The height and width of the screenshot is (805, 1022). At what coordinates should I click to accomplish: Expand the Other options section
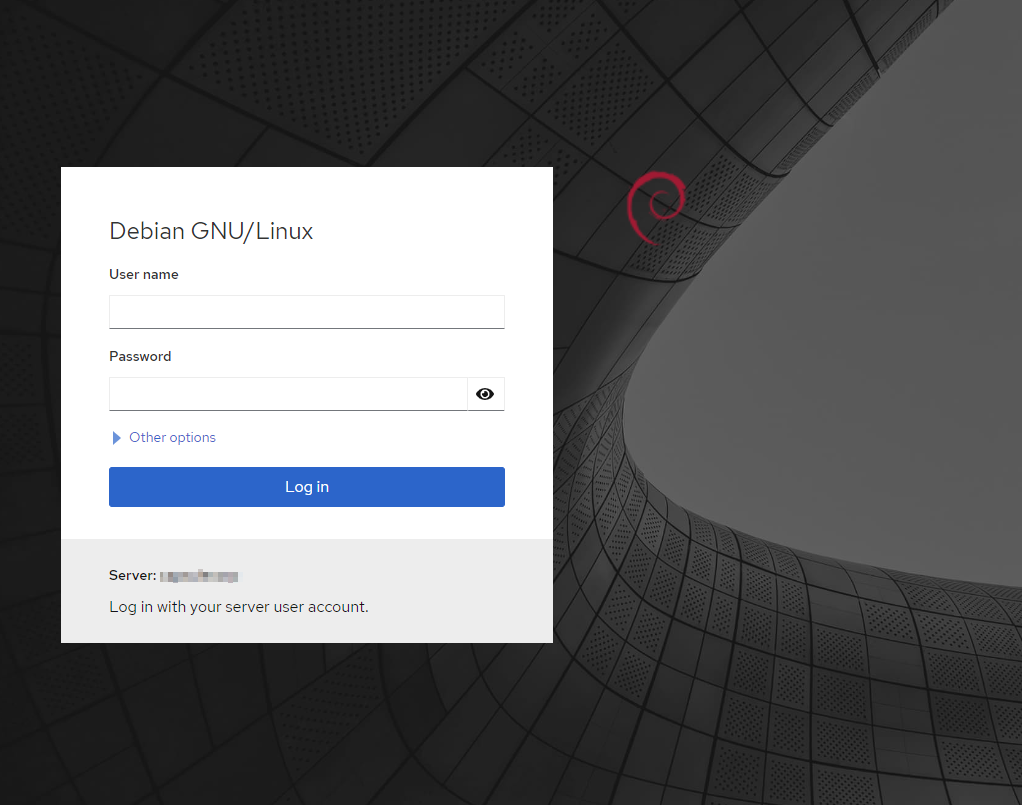click(x=164, y=437)
